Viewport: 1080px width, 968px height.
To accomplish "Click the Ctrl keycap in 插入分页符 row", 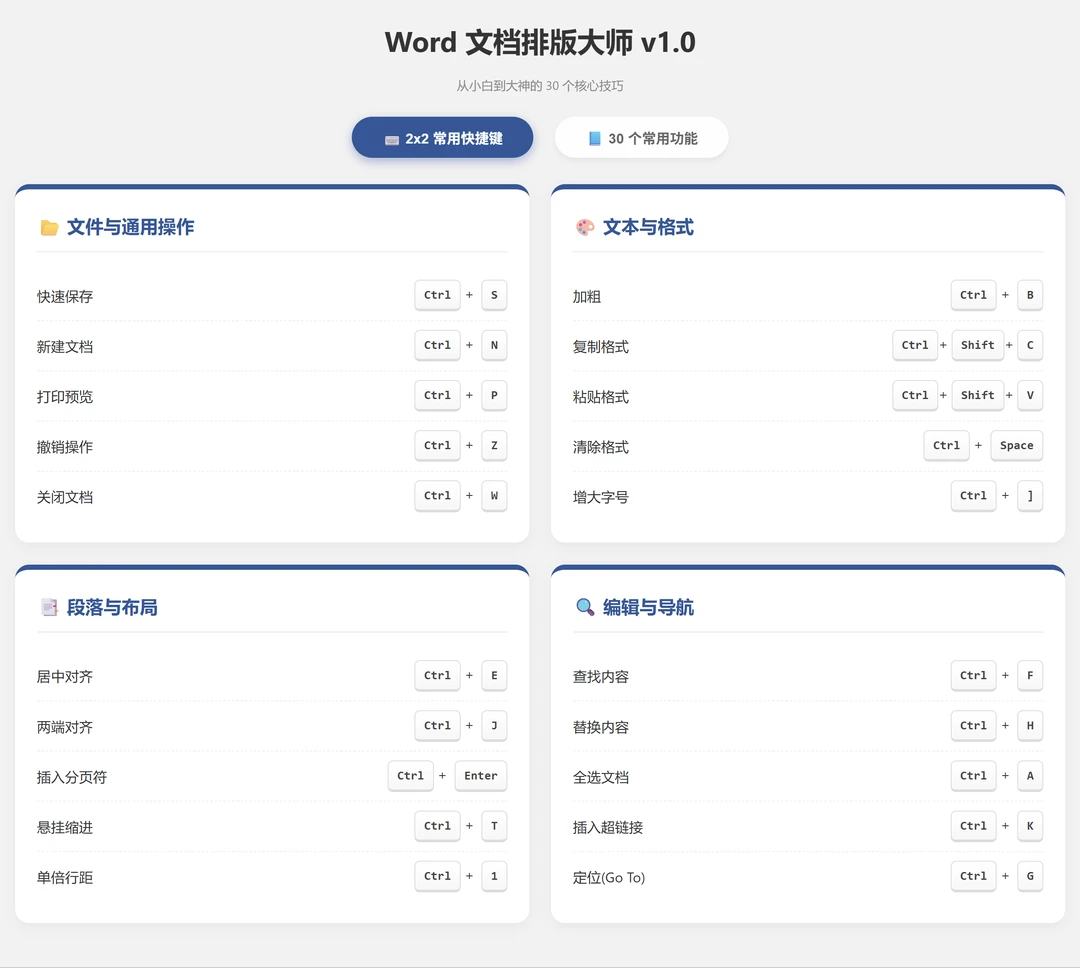I will [411, 776].
